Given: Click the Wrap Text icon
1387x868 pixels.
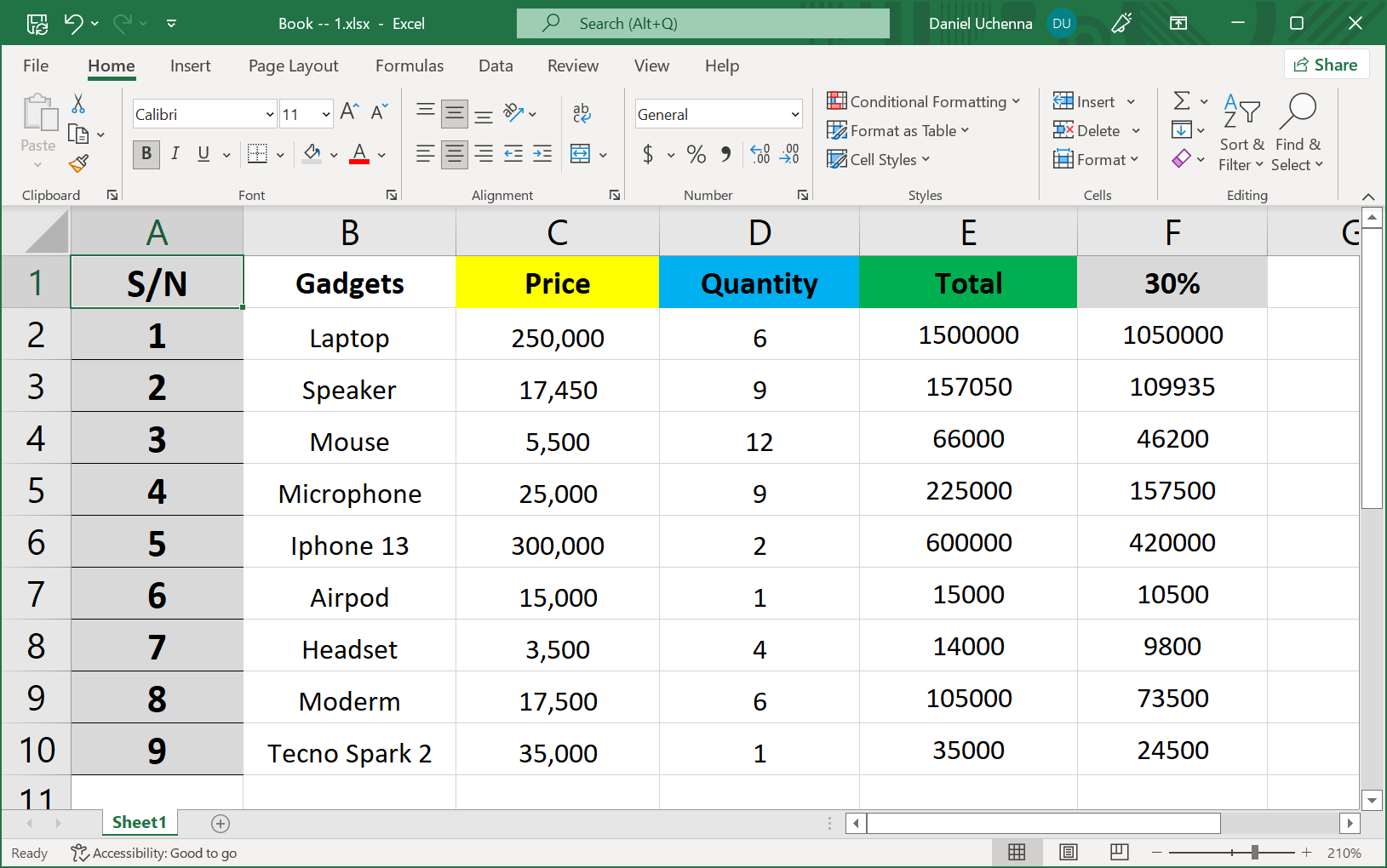Looking at the screenshot, I should pyautogui.click(x=582, y=112).
